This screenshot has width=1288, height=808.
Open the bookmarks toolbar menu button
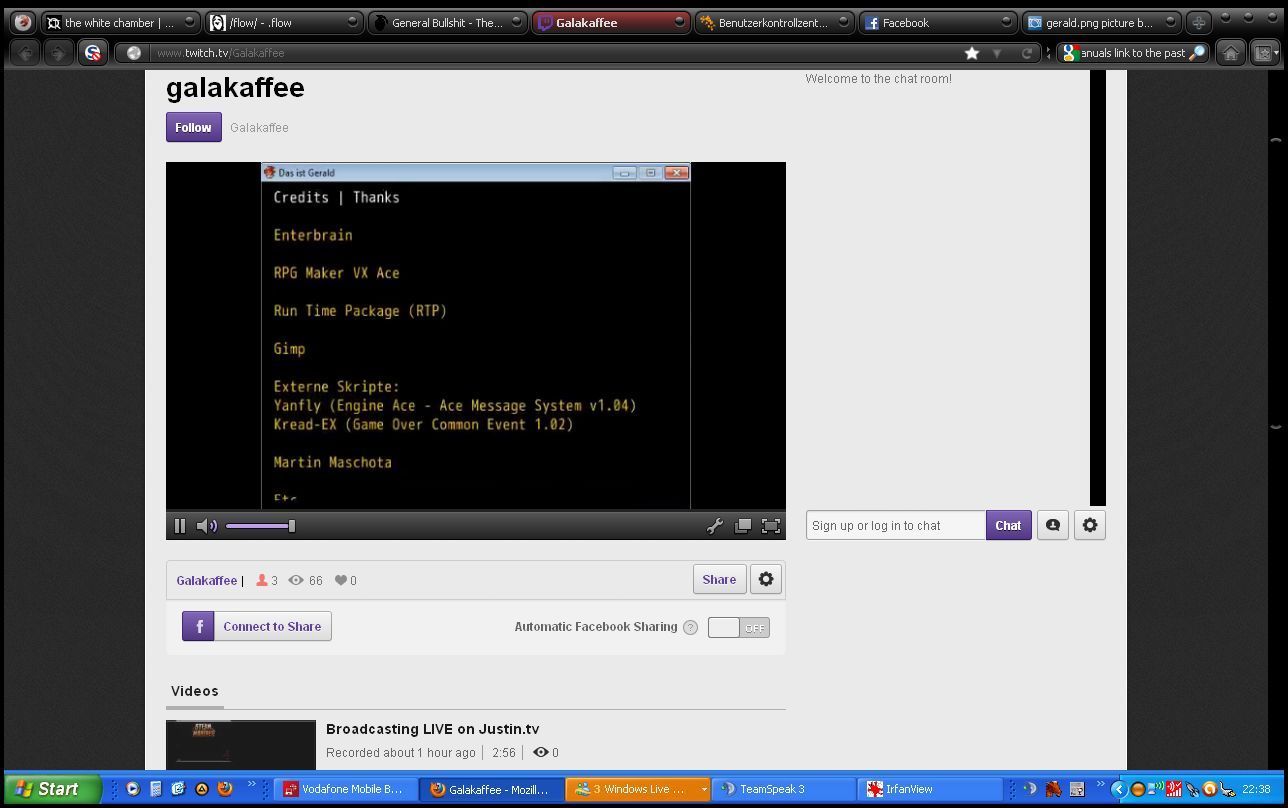click(x=1265, y=53)
